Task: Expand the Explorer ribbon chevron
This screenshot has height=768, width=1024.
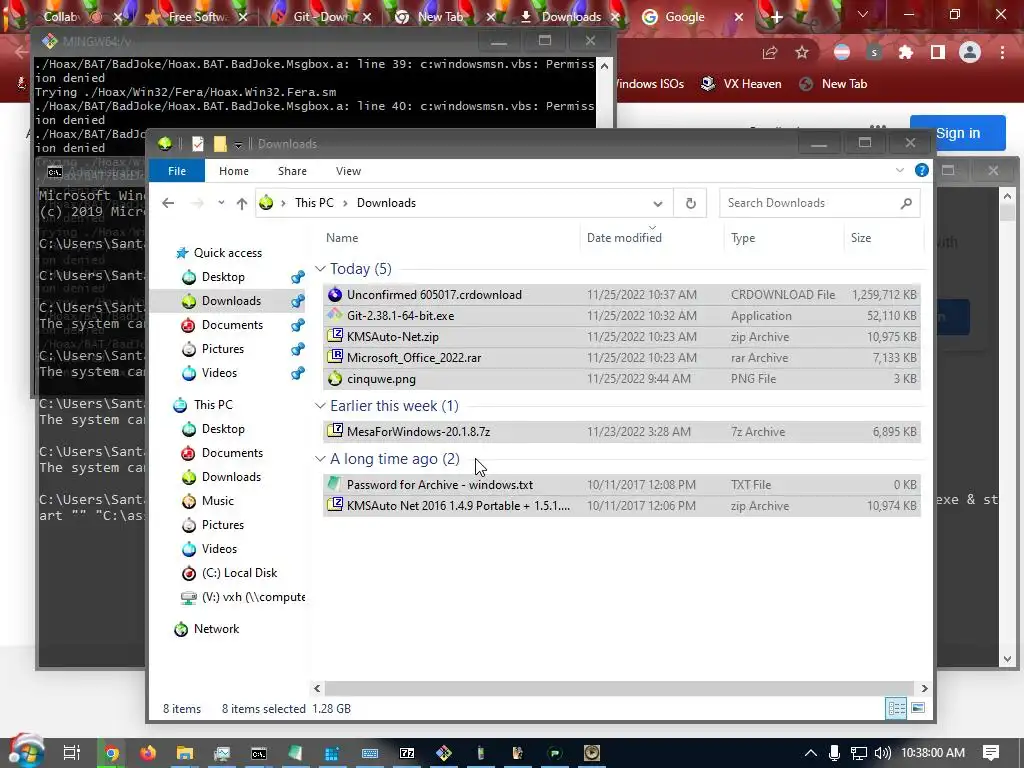Action: [x=900, y=170]
